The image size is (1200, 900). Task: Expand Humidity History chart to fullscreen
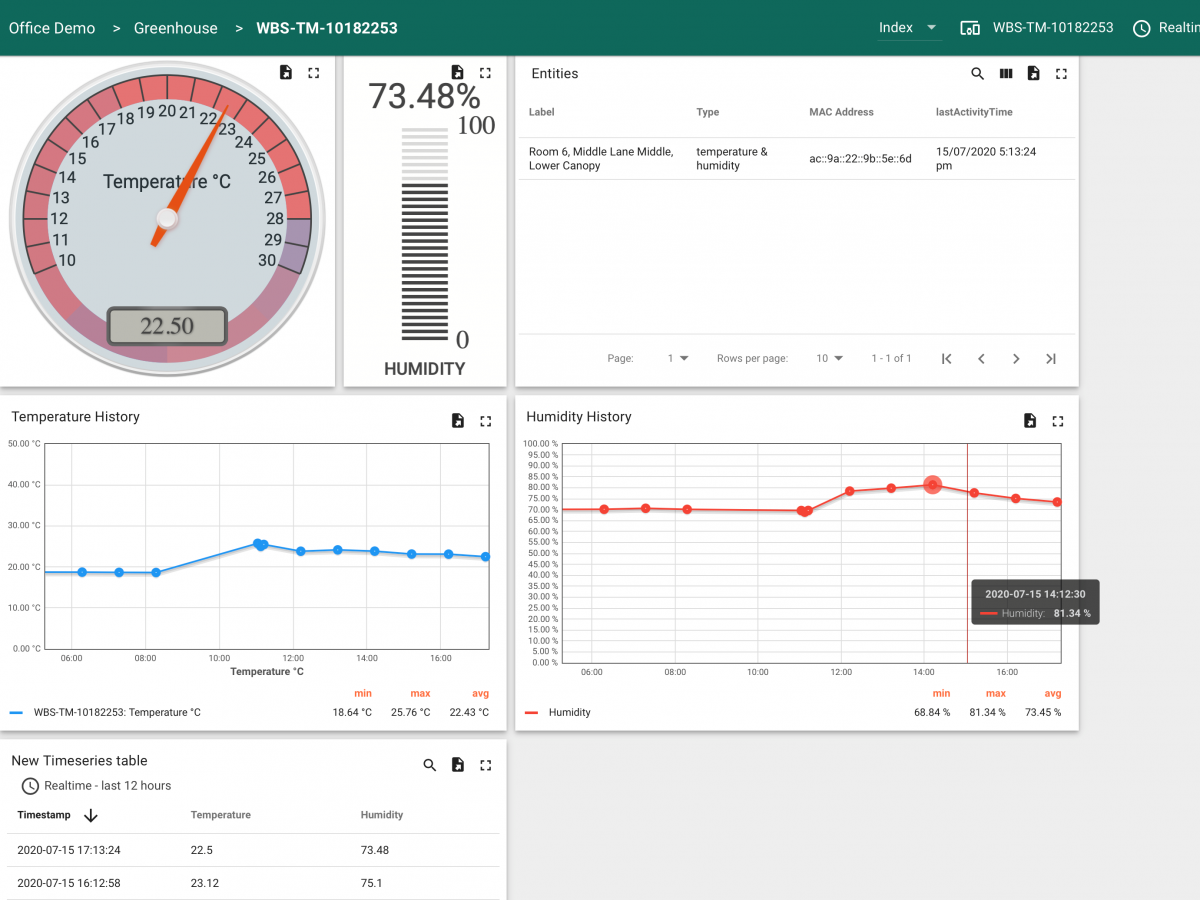point(1058,421)
